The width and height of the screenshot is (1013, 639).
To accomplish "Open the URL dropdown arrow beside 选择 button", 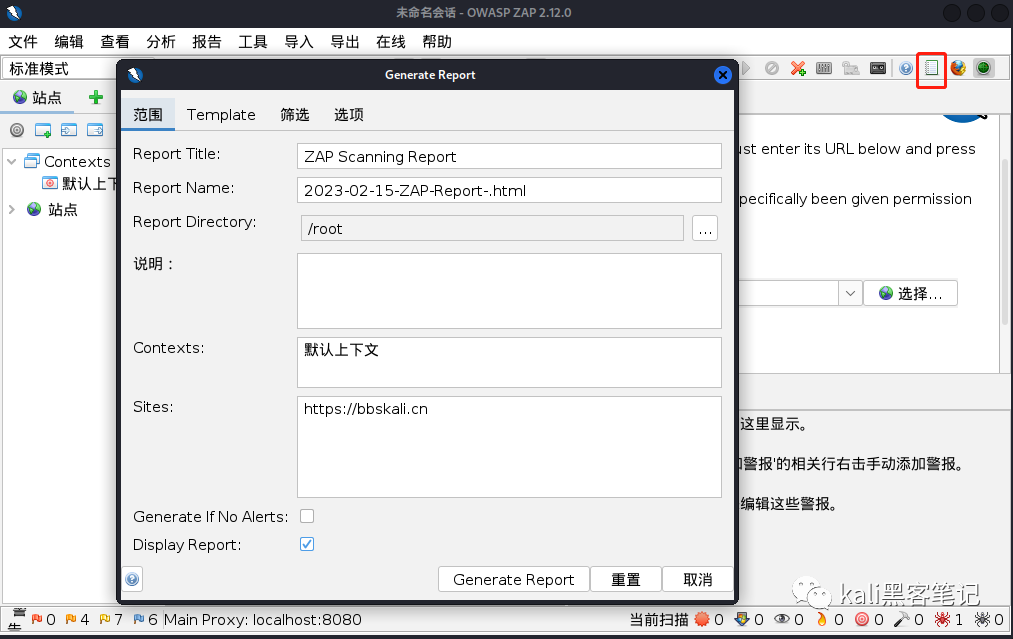I will coord(850,293).
